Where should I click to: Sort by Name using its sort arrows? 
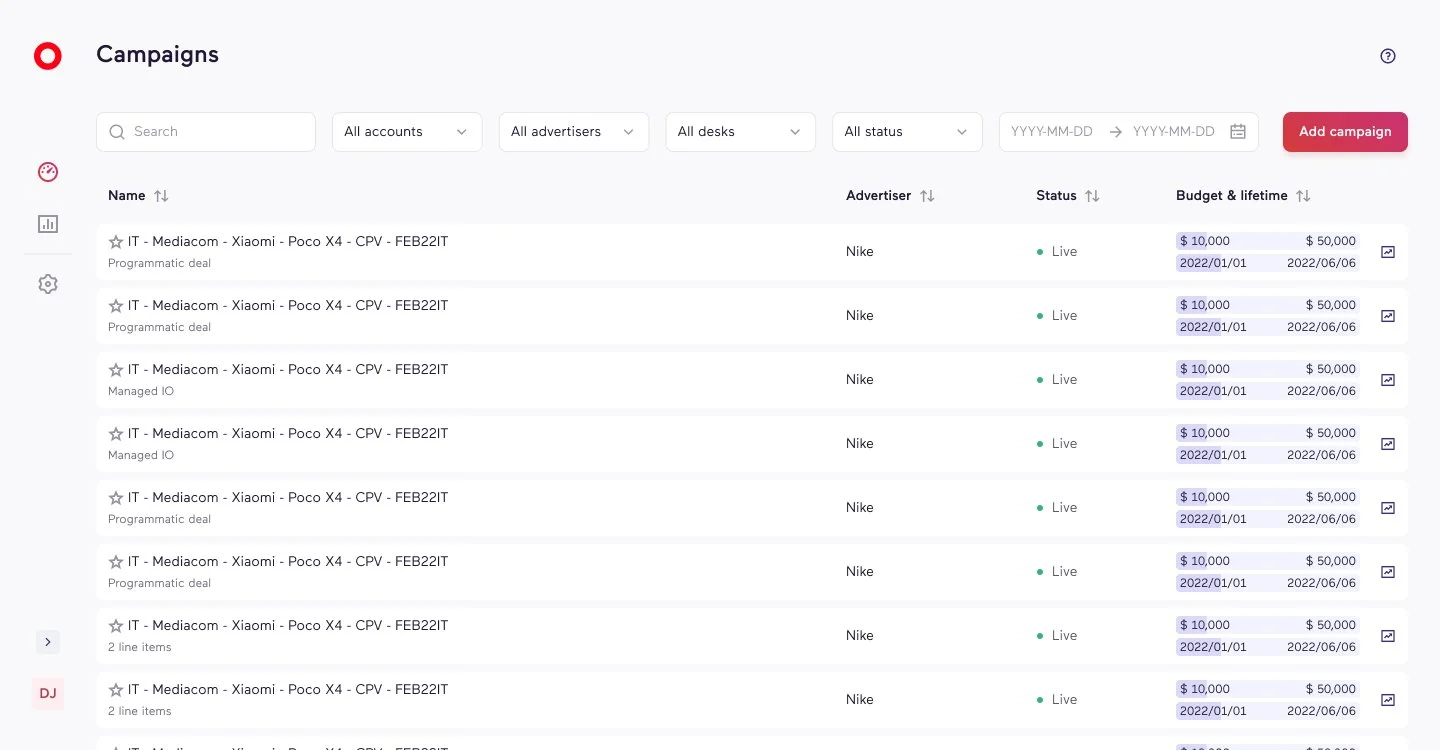161,196
